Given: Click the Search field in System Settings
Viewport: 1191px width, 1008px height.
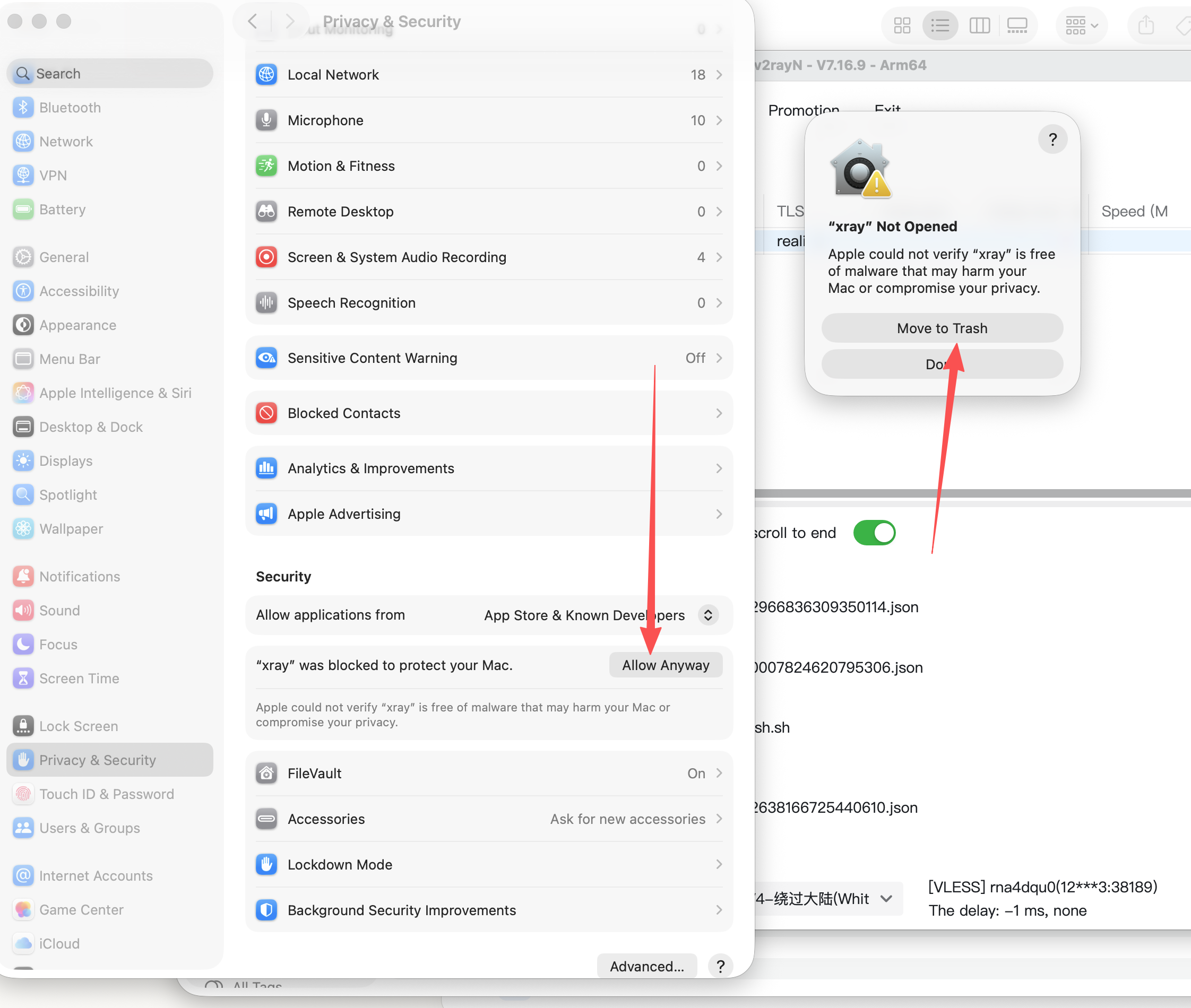Looking at the screenshot, I should point(110,73).
